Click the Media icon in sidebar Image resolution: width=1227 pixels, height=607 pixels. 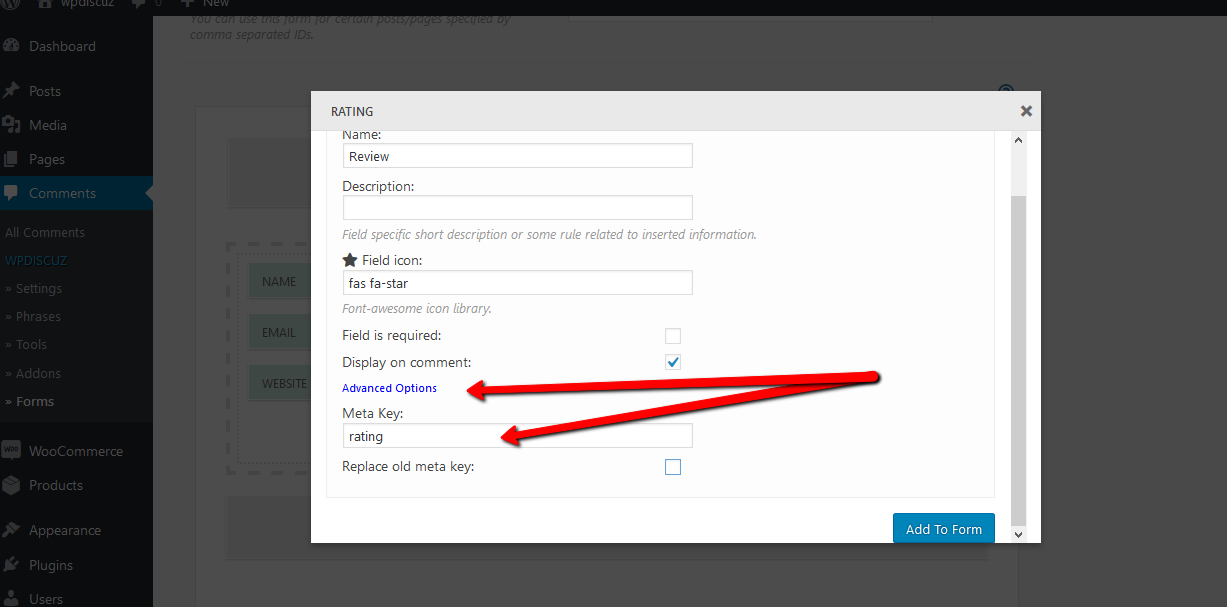12,125
